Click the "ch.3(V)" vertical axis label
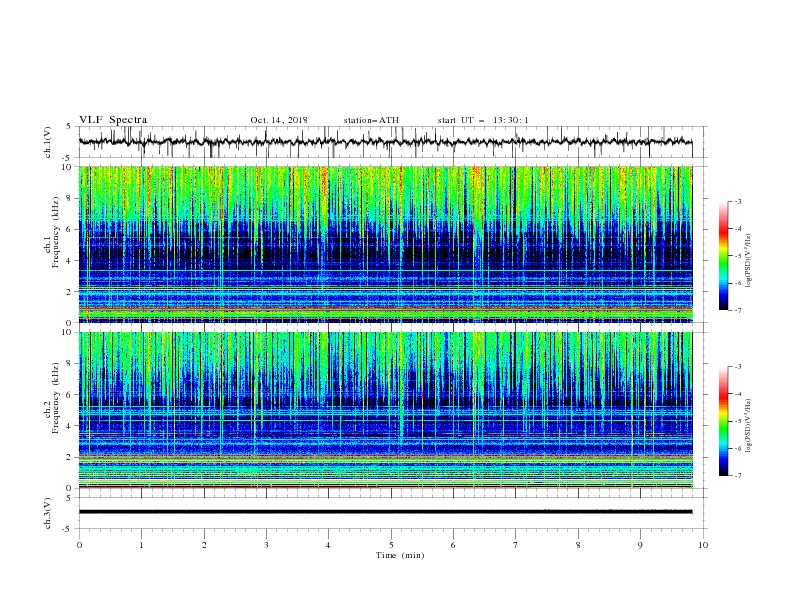 (48, 513)
